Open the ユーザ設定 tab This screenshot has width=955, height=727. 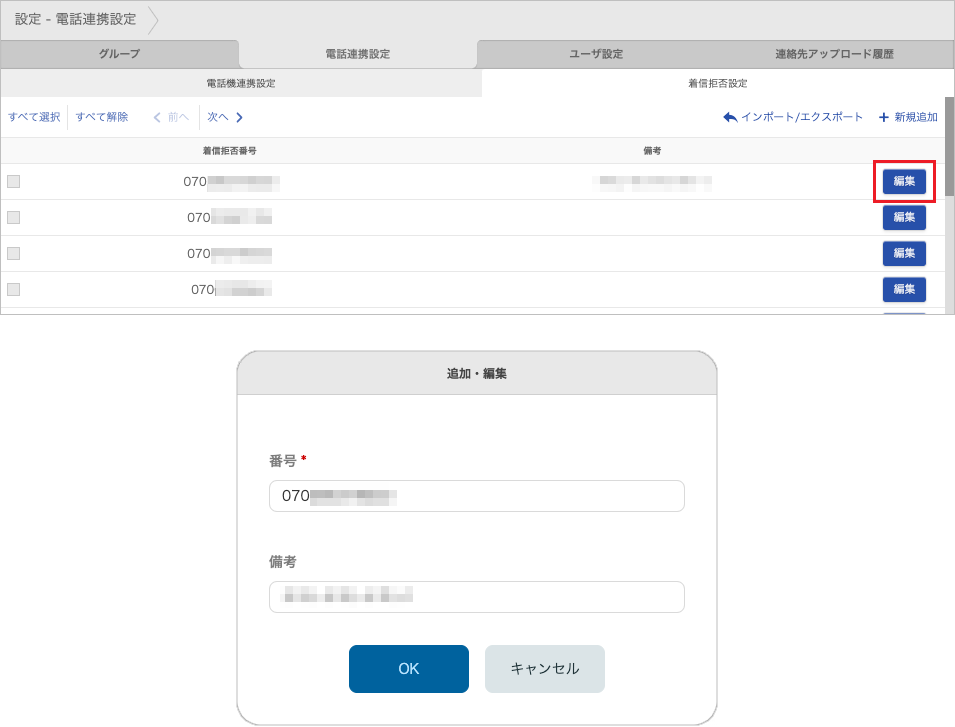pyautogui.click(x=596, y=54)
